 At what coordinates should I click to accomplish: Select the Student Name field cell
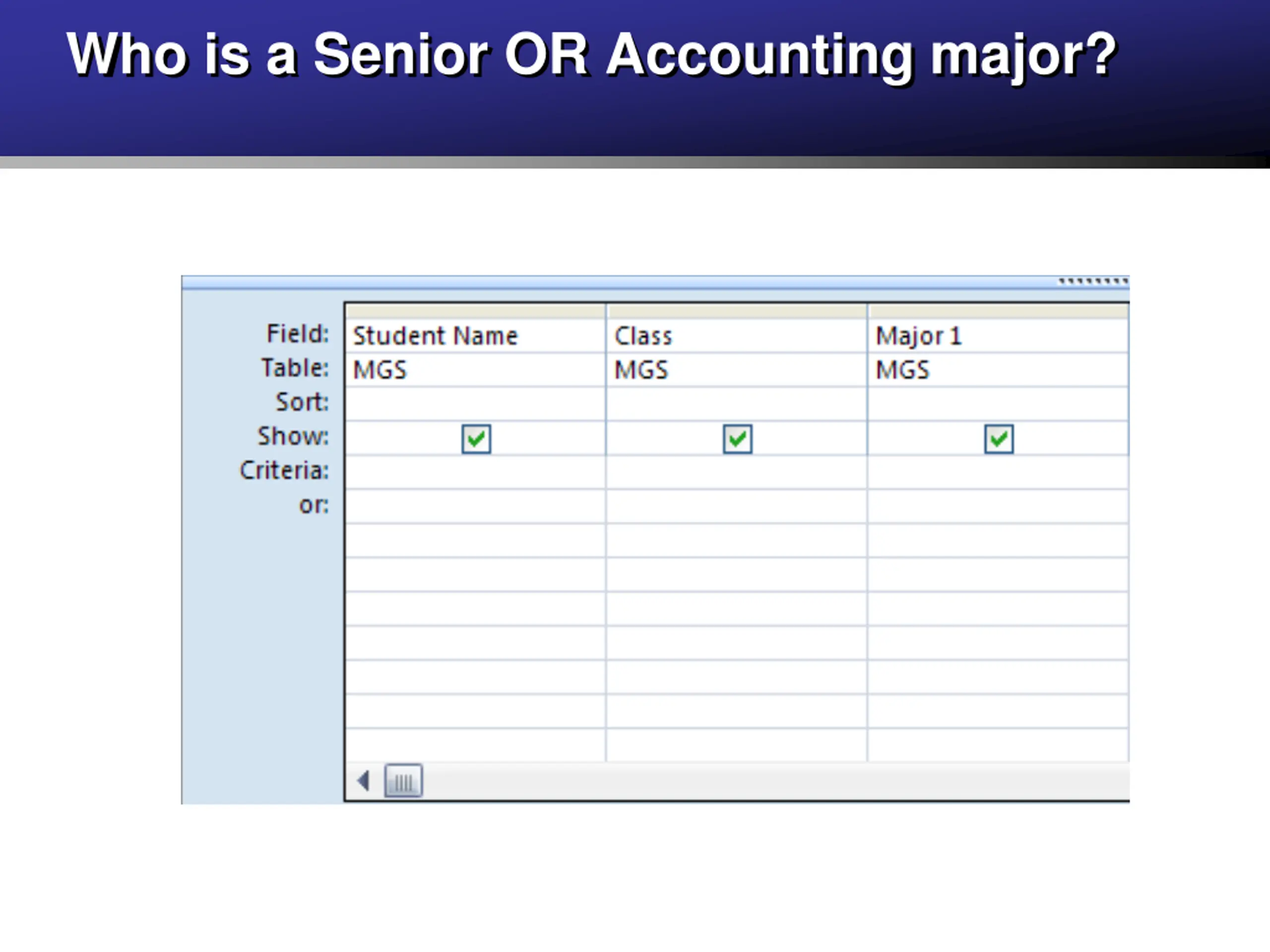[475, 336]
